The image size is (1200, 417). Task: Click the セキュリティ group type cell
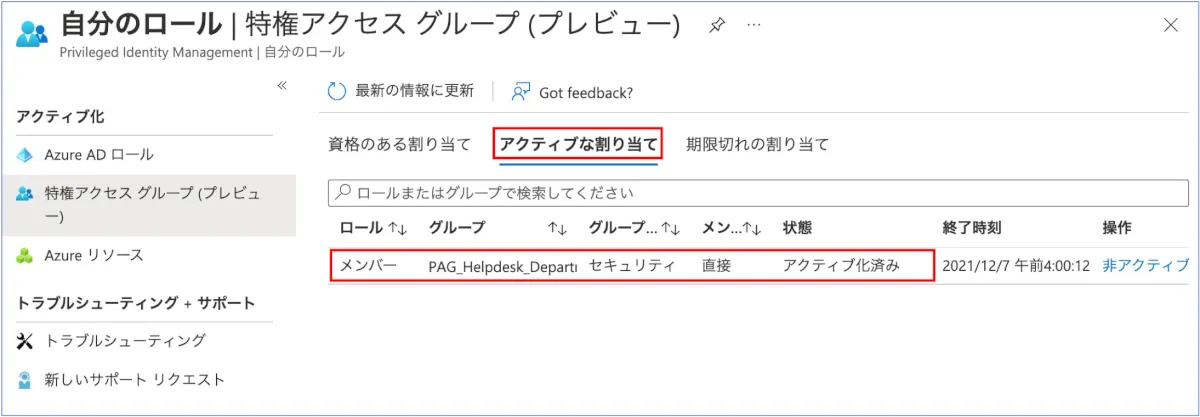click(x=633, y=266)
